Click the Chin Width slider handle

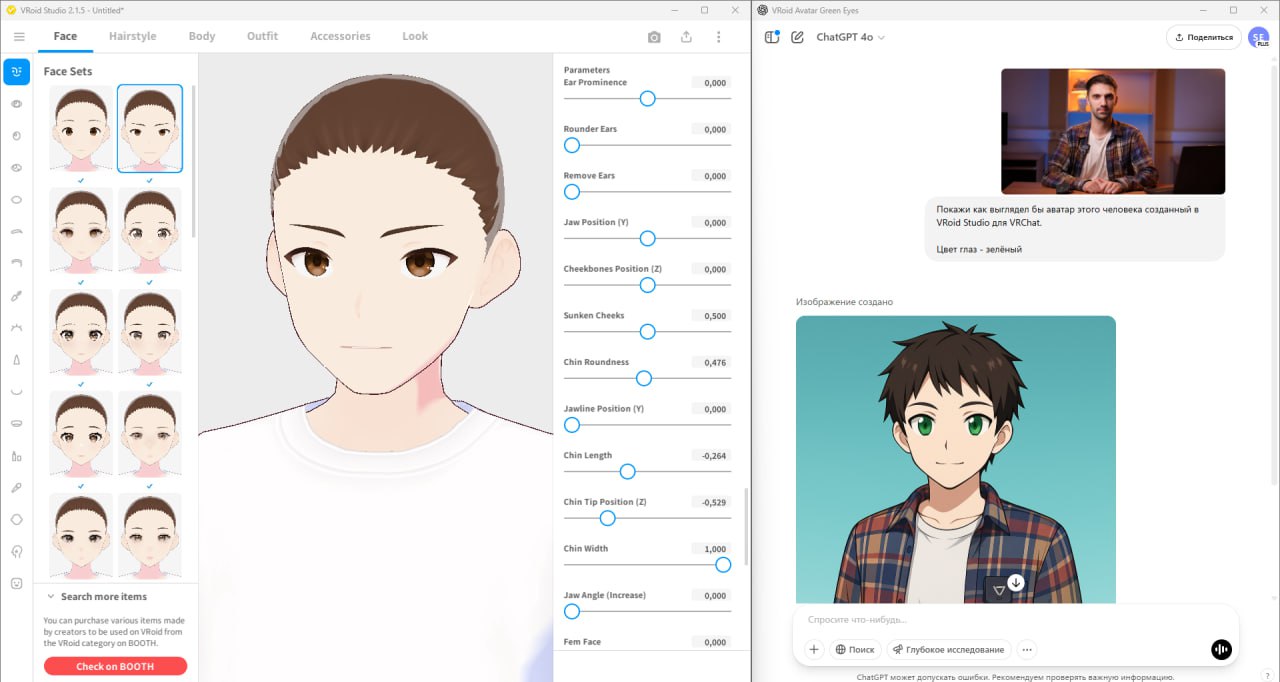[x=723, y=565]
